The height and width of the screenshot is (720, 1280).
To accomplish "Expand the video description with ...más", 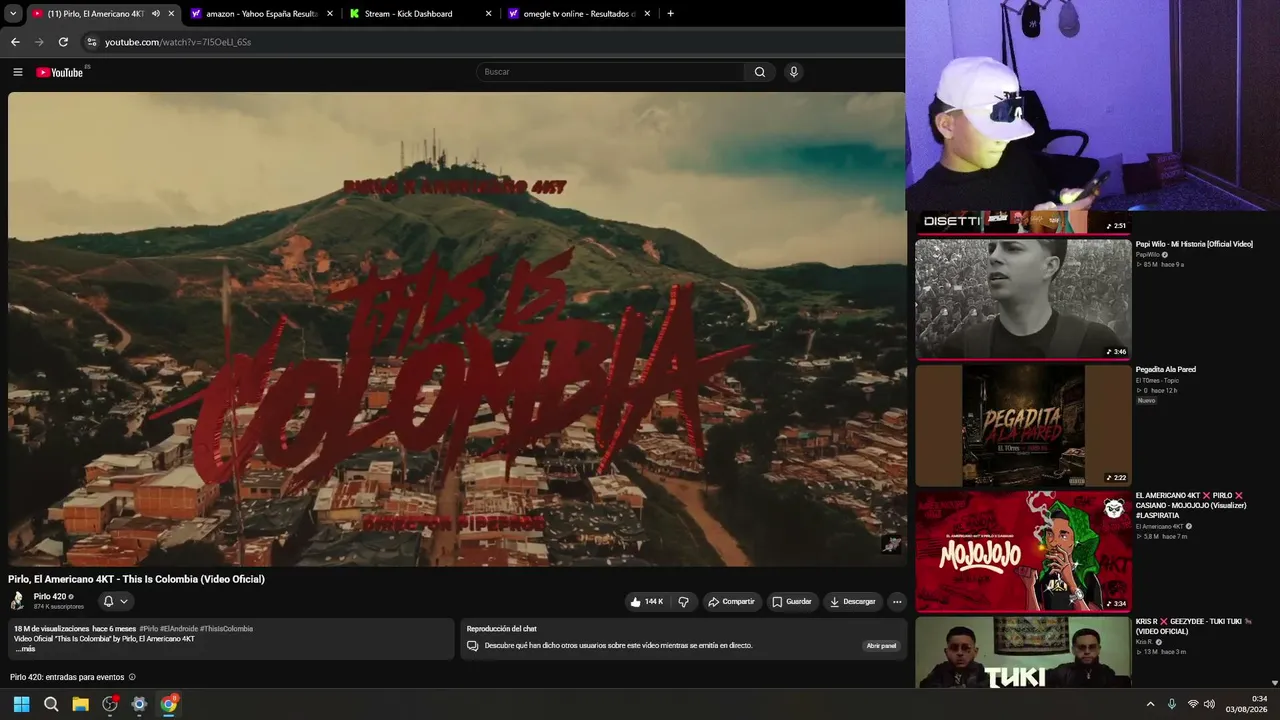I will (x=25, y=649).
